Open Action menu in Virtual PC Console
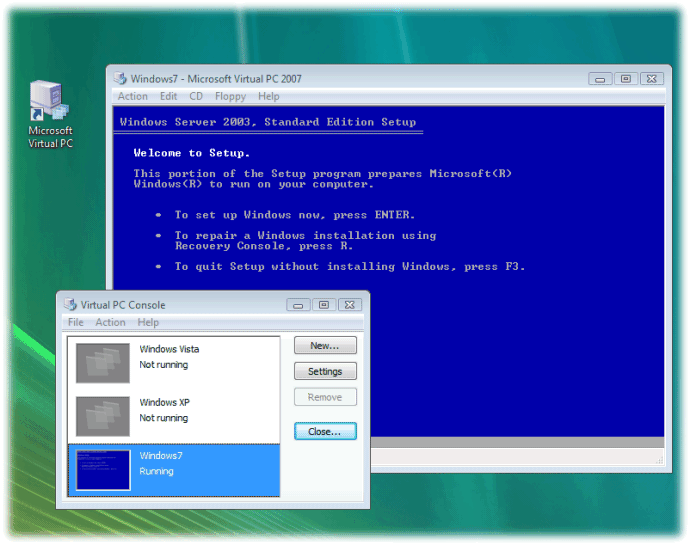 pos(110,322)
